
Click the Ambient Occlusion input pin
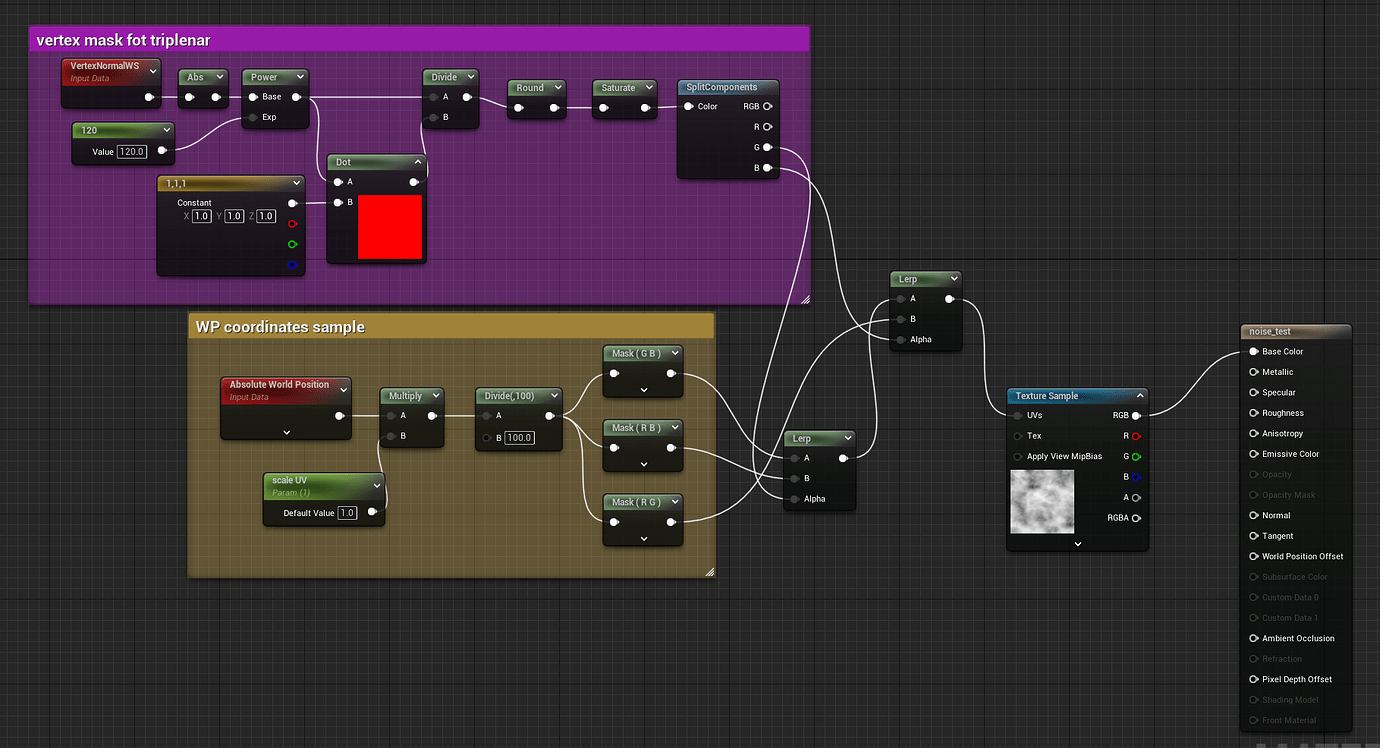(x=1254, y=638)
